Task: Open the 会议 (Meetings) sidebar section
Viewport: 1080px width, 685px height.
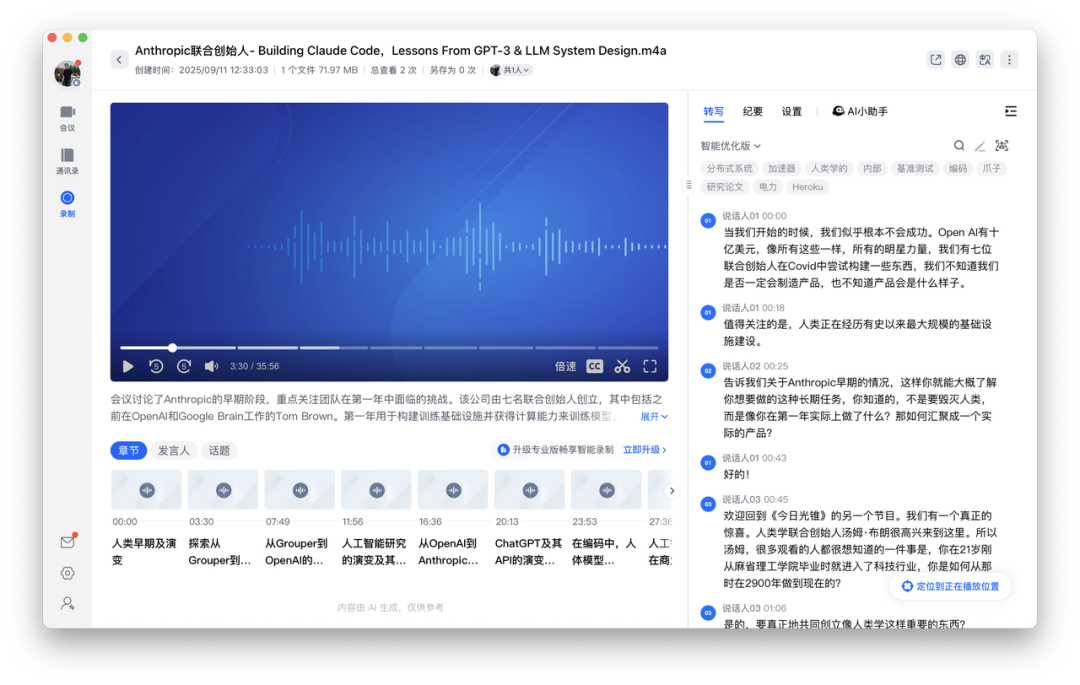Action: tap(68, 118)
